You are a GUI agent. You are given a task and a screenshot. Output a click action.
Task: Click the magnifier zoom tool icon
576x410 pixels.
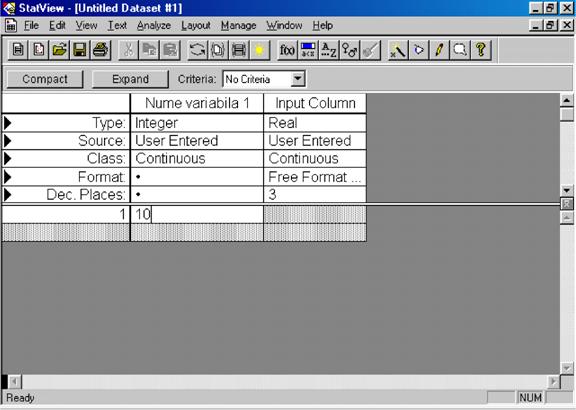click(x=460, y=50)
